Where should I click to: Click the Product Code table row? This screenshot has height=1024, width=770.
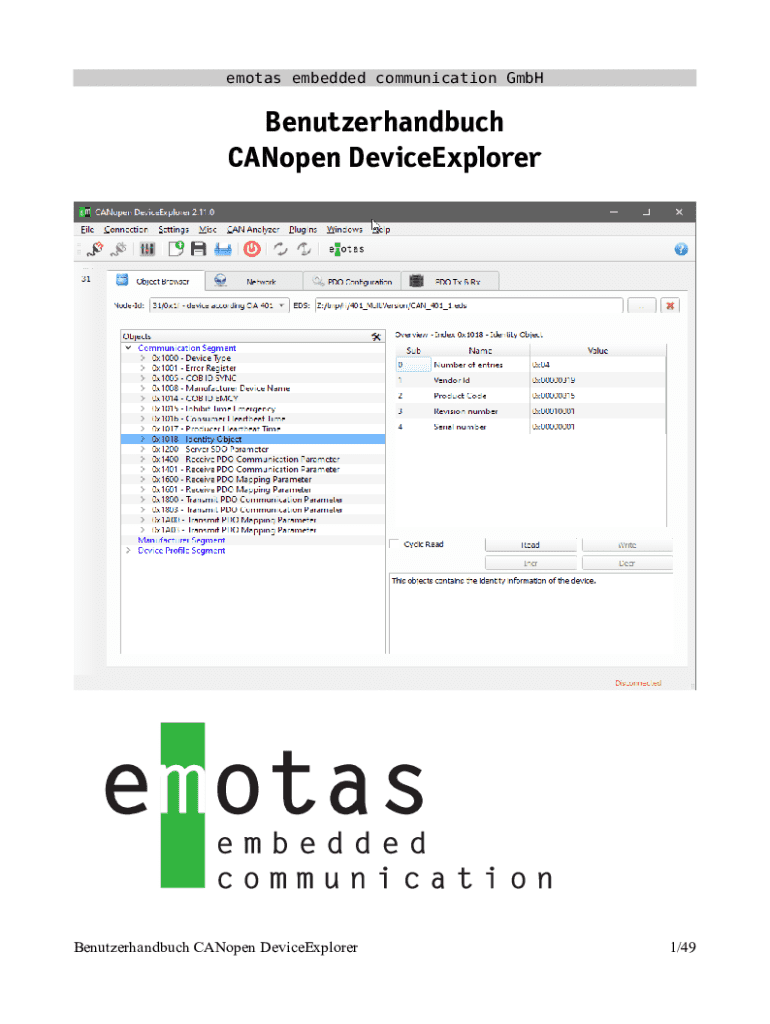click(530, 396)
